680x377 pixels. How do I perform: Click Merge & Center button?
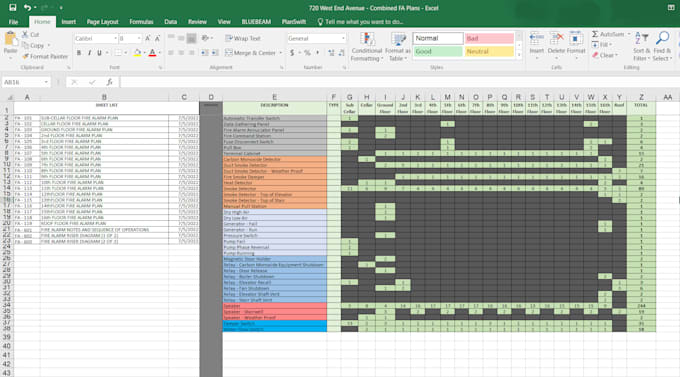click(x=250, y=53)
